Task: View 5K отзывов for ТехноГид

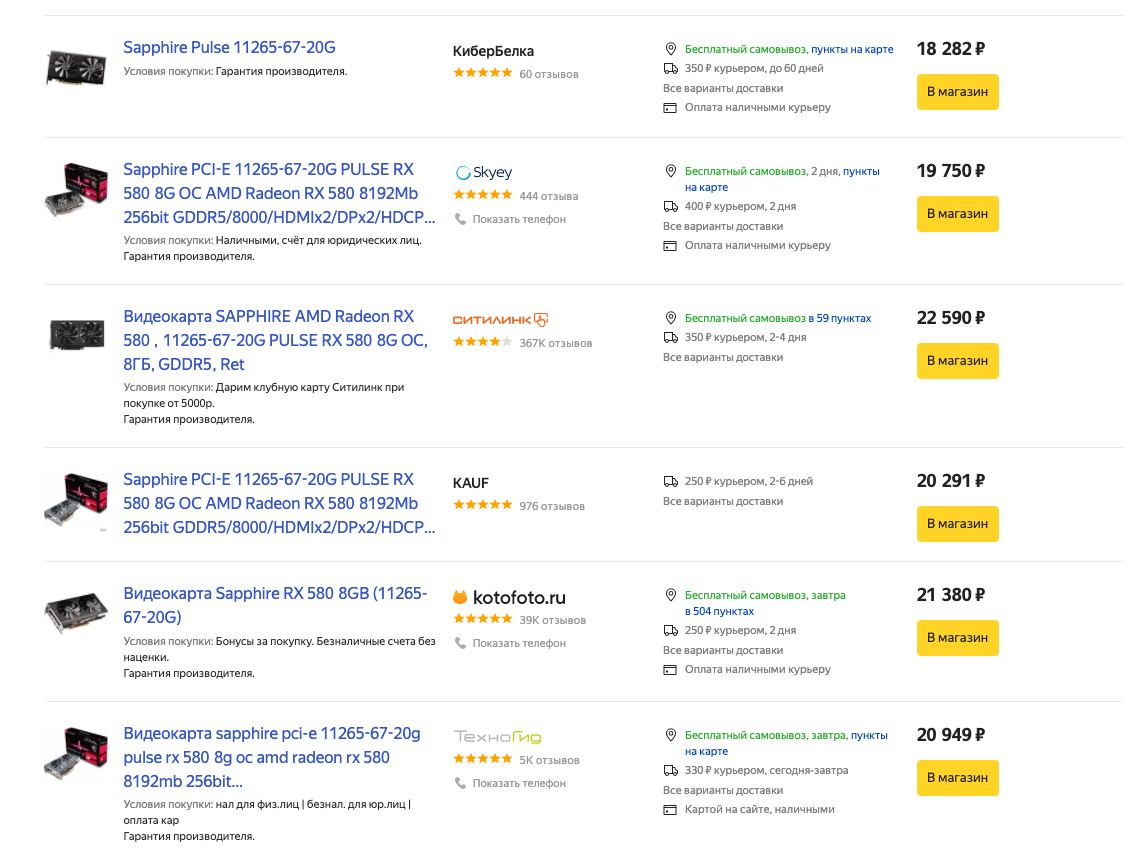Action: point(549,760)
